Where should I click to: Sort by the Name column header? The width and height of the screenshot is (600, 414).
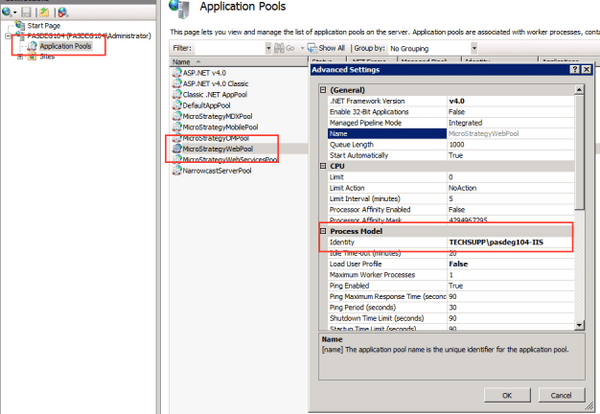(239, 62)
